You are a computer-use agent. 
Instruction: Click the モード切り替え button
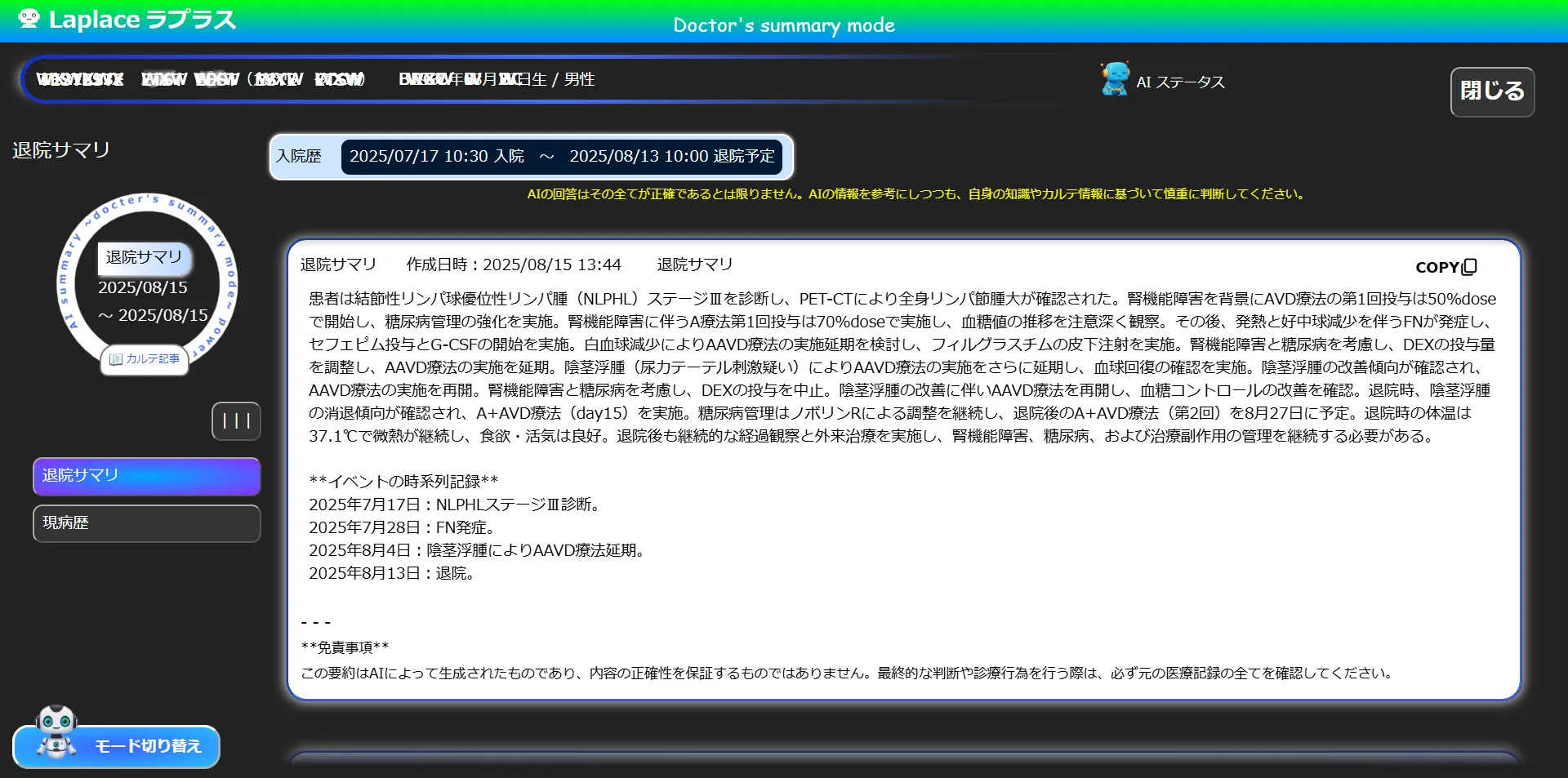[x=147, y=745]
